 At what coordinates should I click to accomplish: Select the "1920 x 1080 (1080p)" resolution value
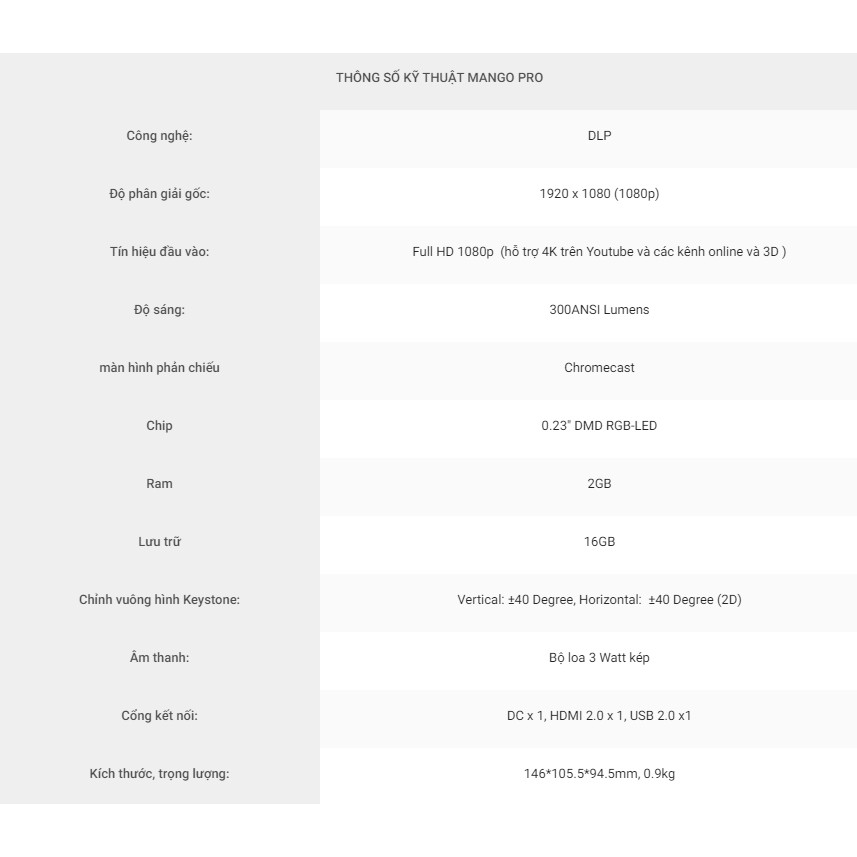[x=599, y=194]
